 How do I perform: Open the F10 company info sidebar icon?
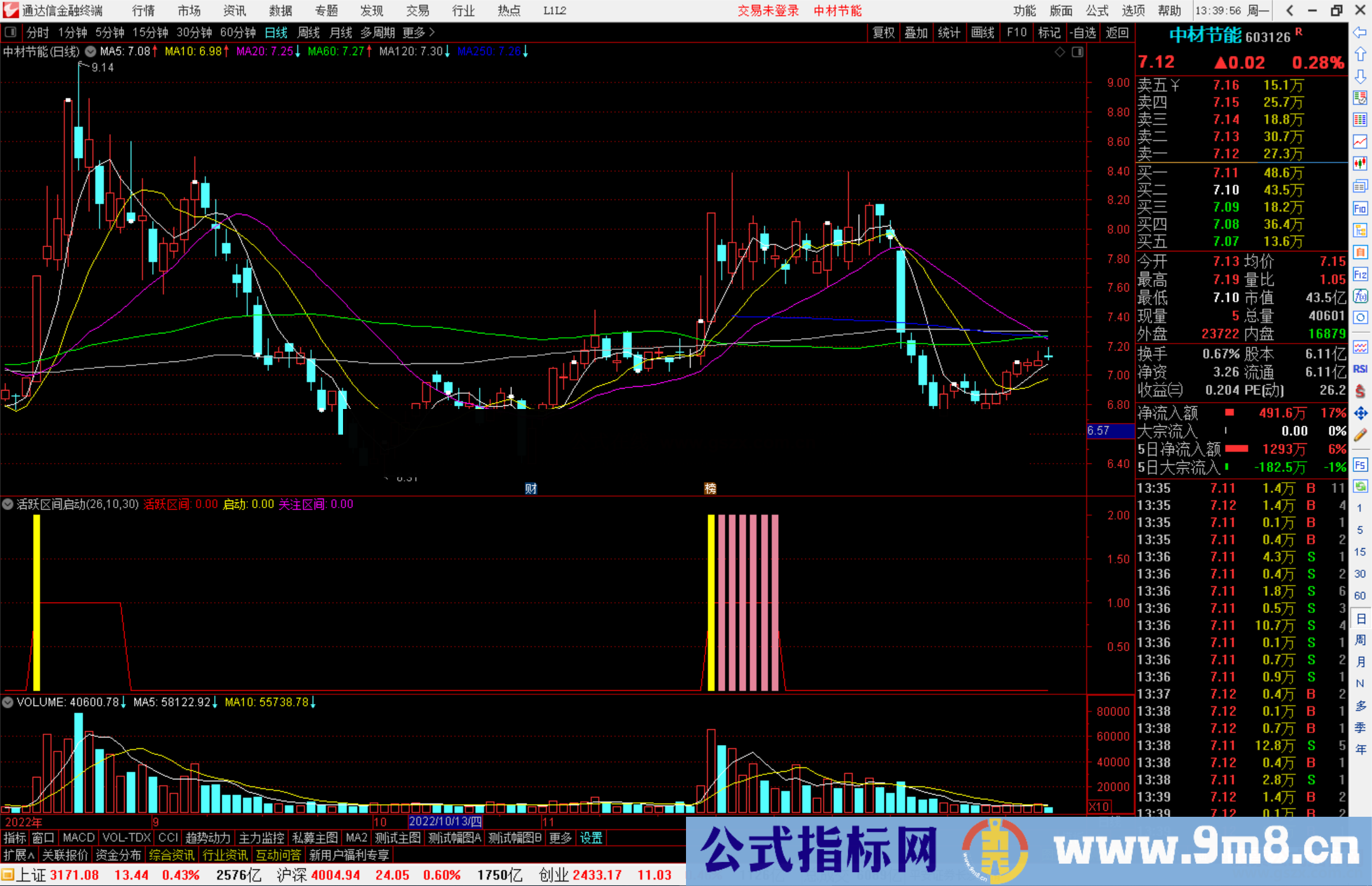coord(1360,208)
